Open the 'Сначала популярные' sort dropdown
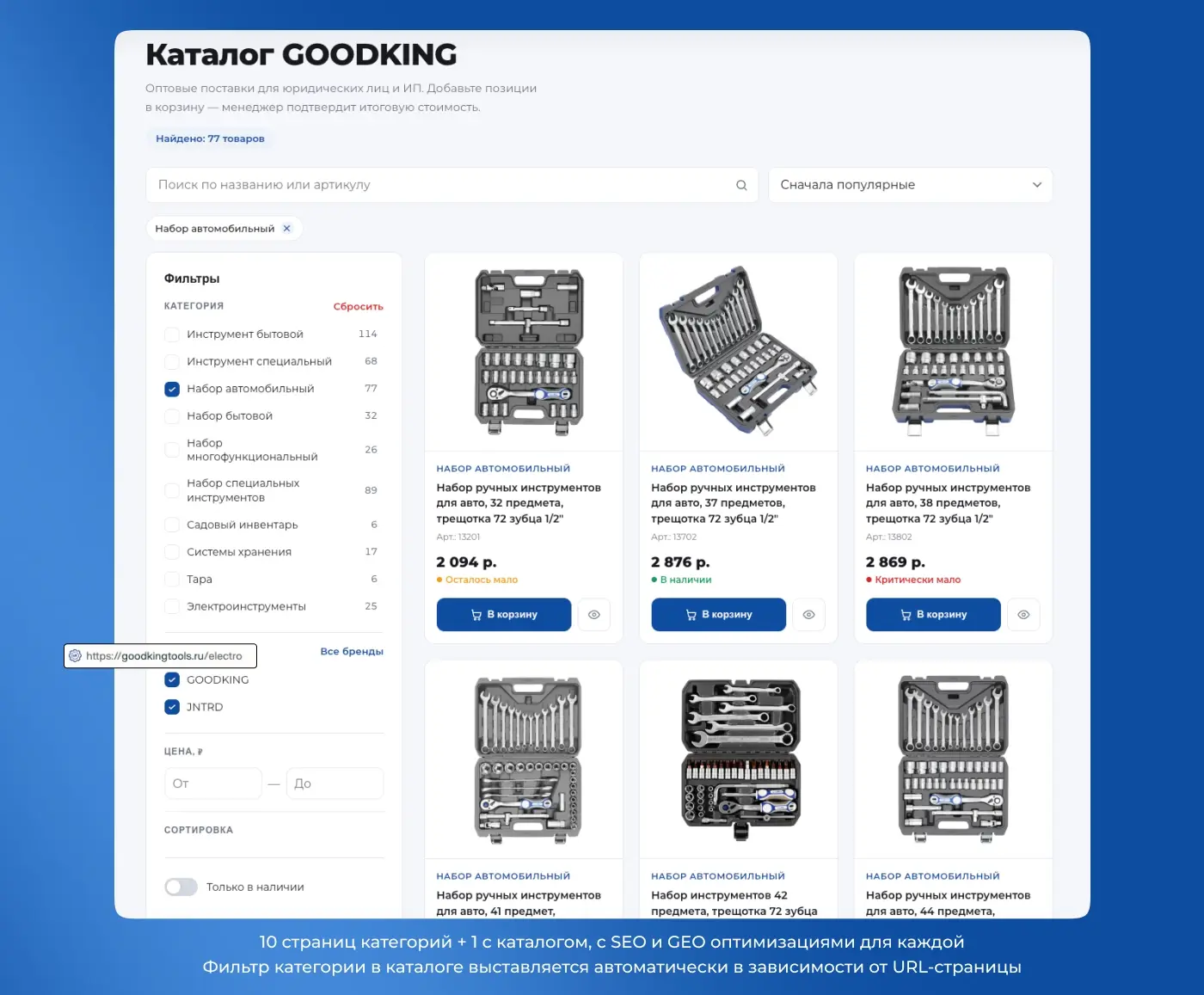Screen dimensions: 1204x995 [910, 185]
